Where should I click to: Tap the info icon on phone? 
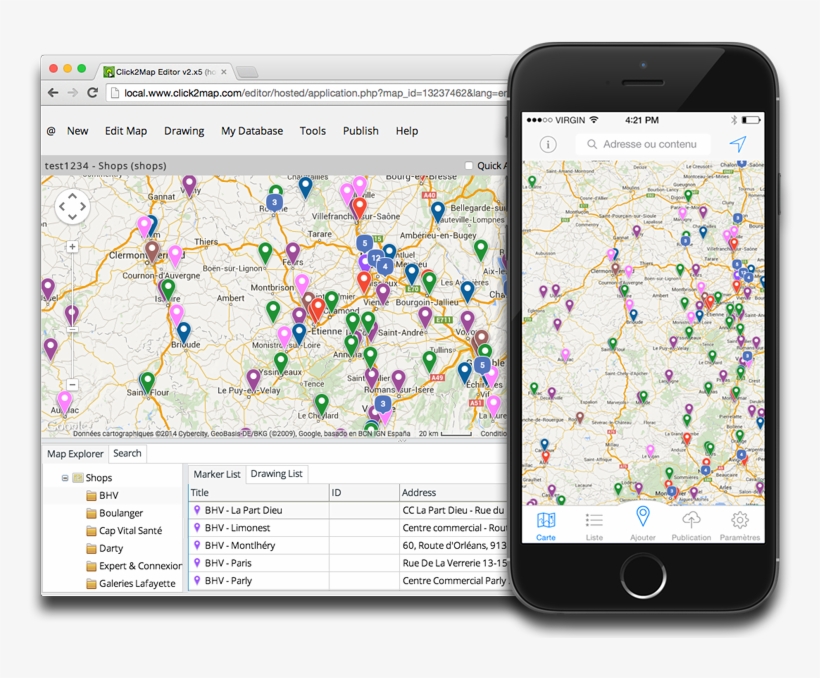tap(548, 144)
